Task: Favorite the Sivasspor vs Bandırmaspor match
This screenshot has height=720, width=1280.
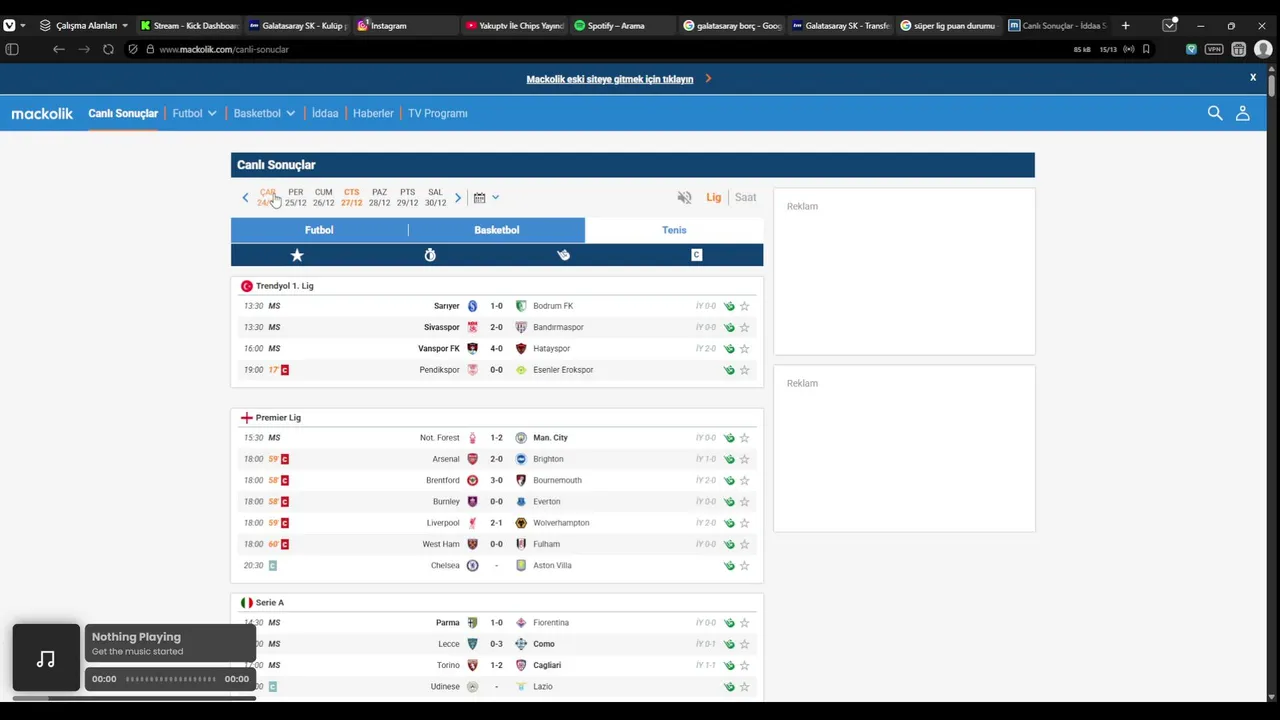Action: coord(744,327)
